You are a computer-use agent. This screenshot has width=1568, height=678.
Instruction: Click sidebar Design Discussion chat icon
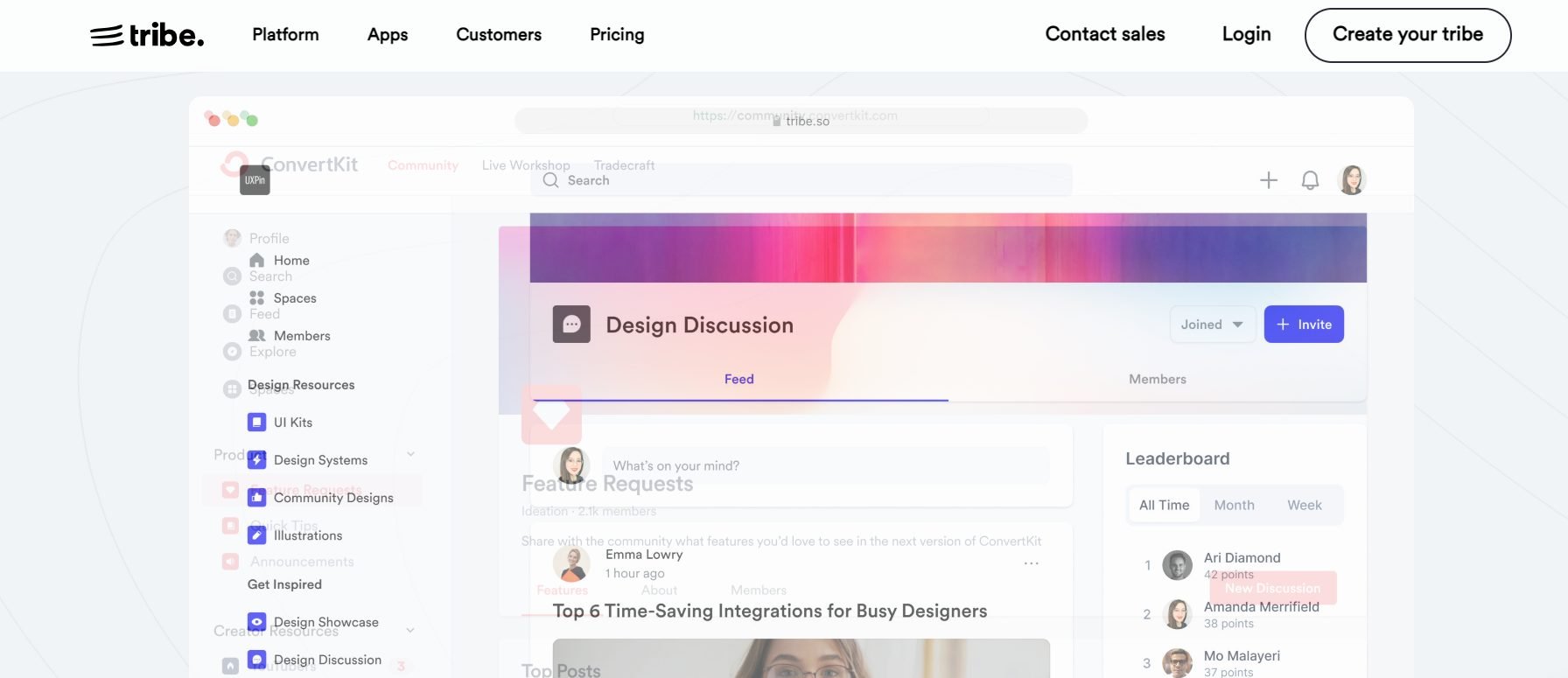click(x=256, y=660)
